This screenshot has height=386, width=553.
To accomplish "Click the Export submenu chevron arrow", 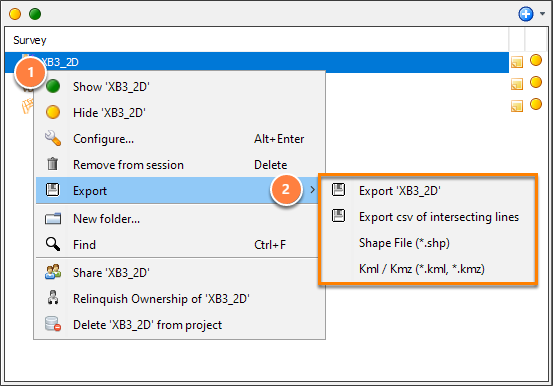I will click(x=312, y=190).
